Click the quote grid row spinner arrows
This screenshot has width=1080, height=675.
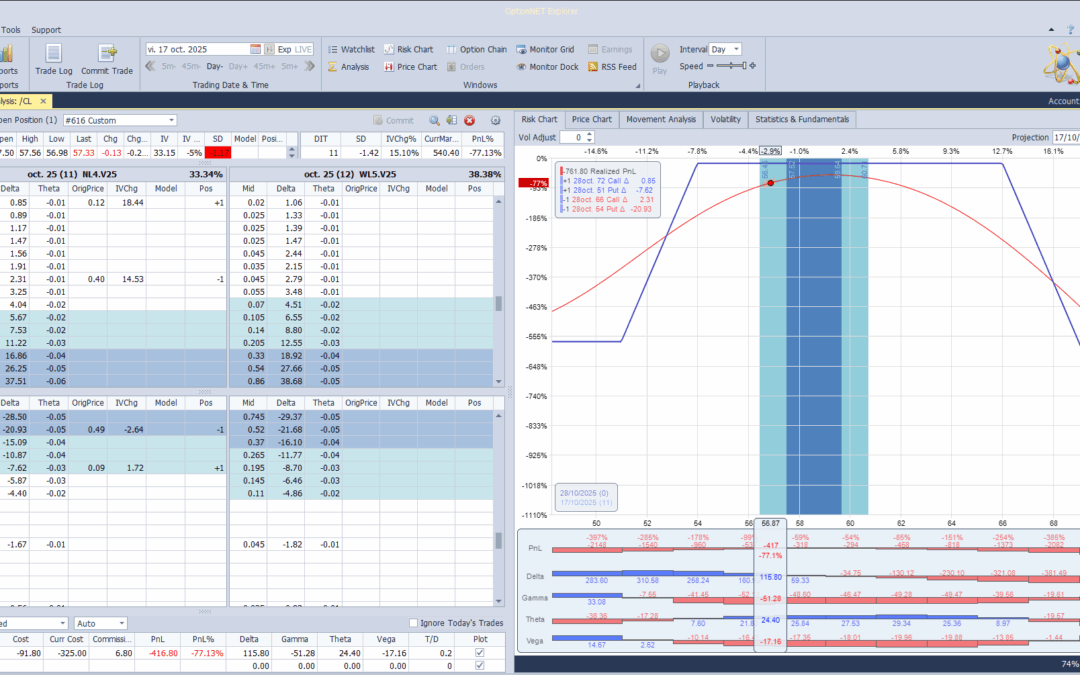click(292, 152)
